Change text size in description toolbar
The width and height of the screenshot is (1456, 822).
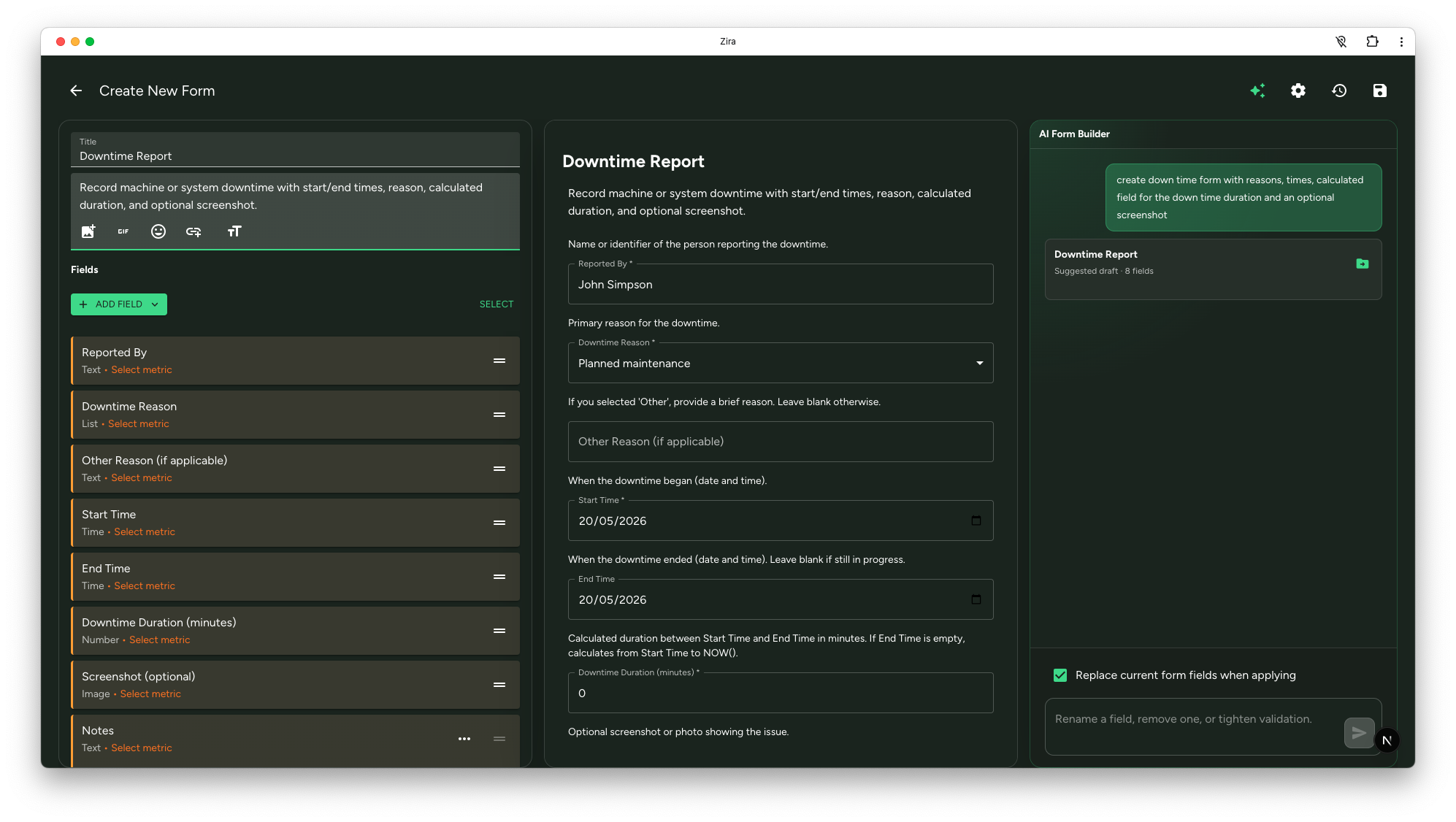coord(234,231)
